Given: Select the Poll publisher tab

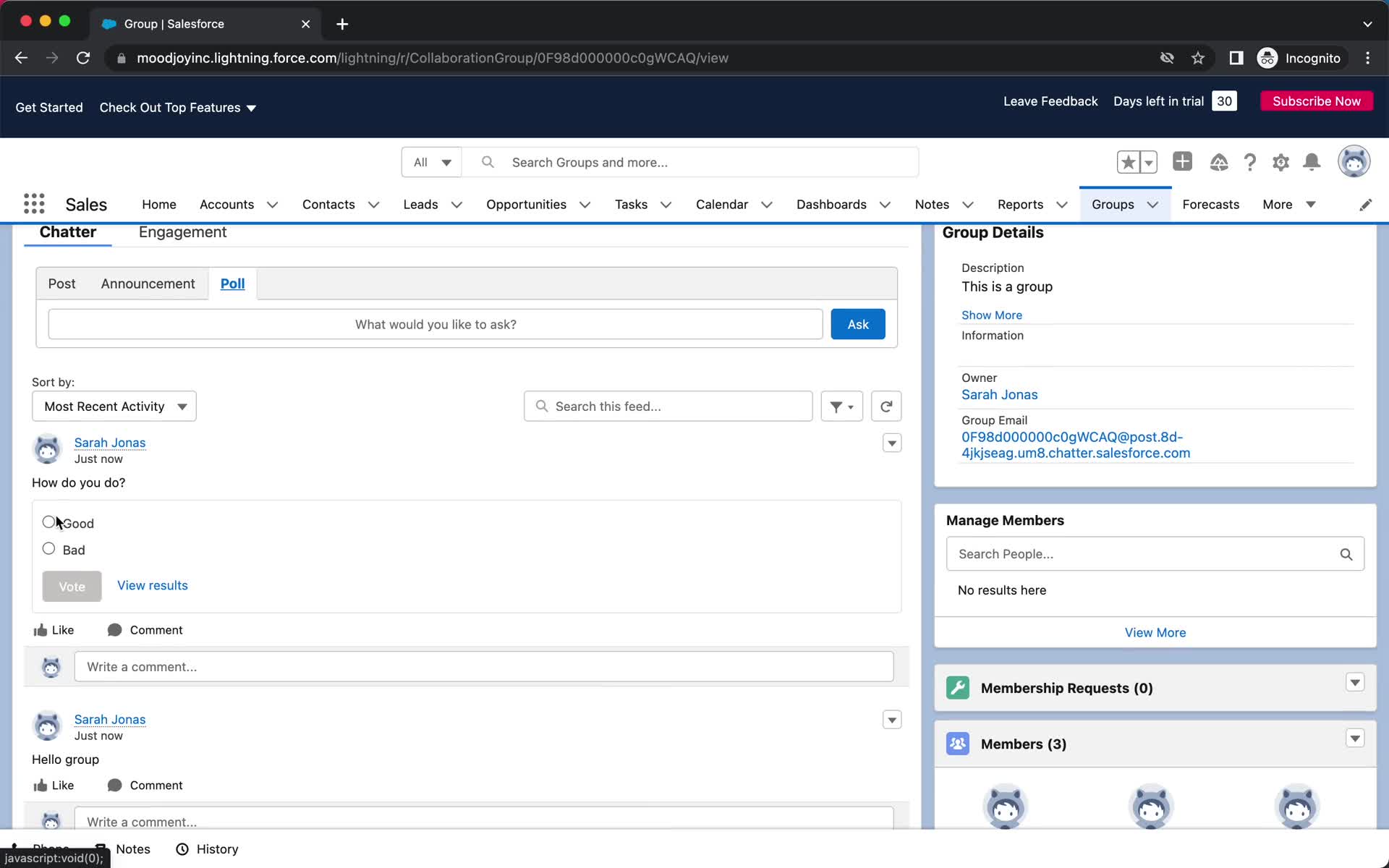Looking at the screenshot, I should coord(232,284).
